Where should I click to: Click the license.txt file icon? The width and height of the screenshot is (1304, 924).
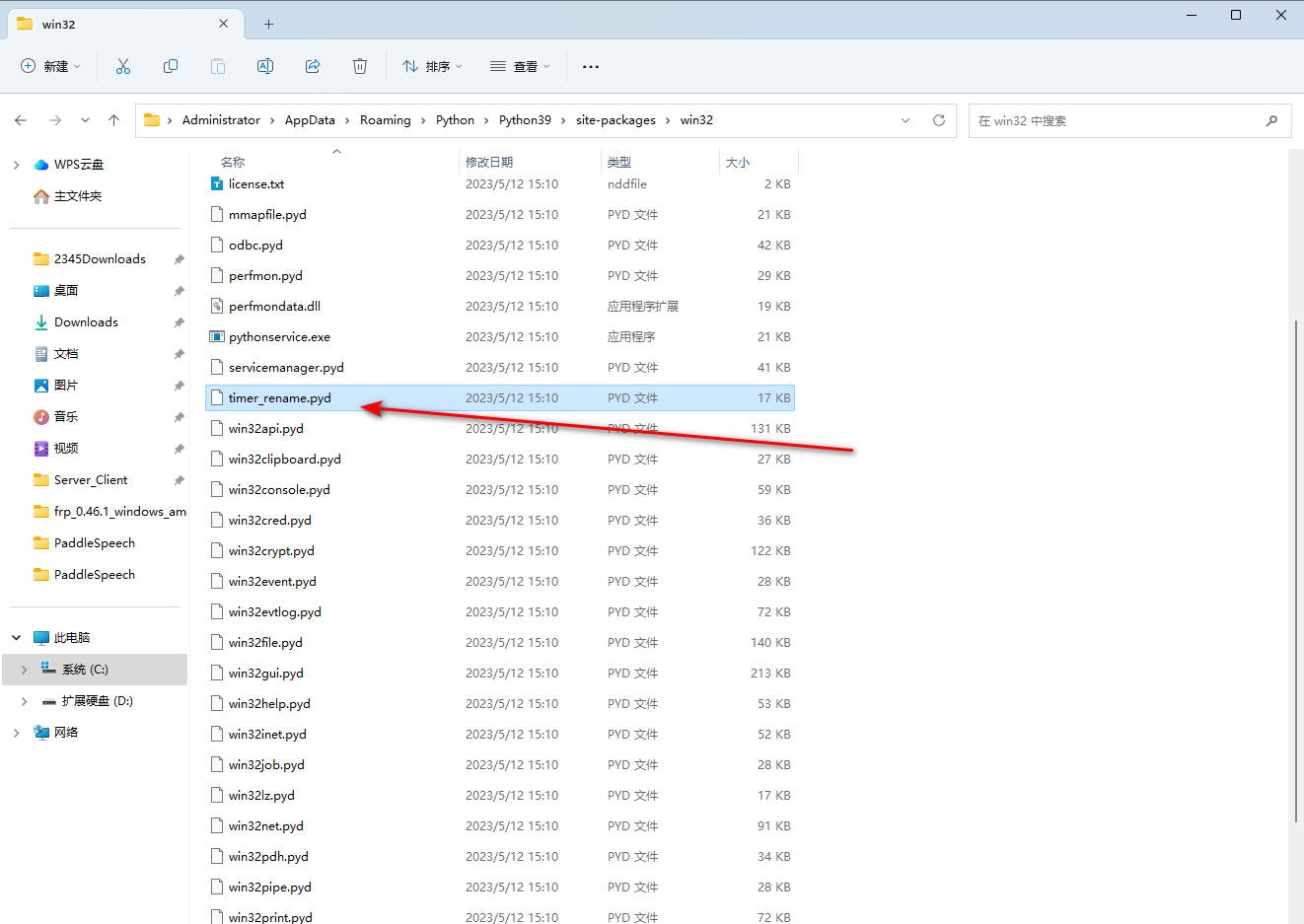(x=217, y=183)
